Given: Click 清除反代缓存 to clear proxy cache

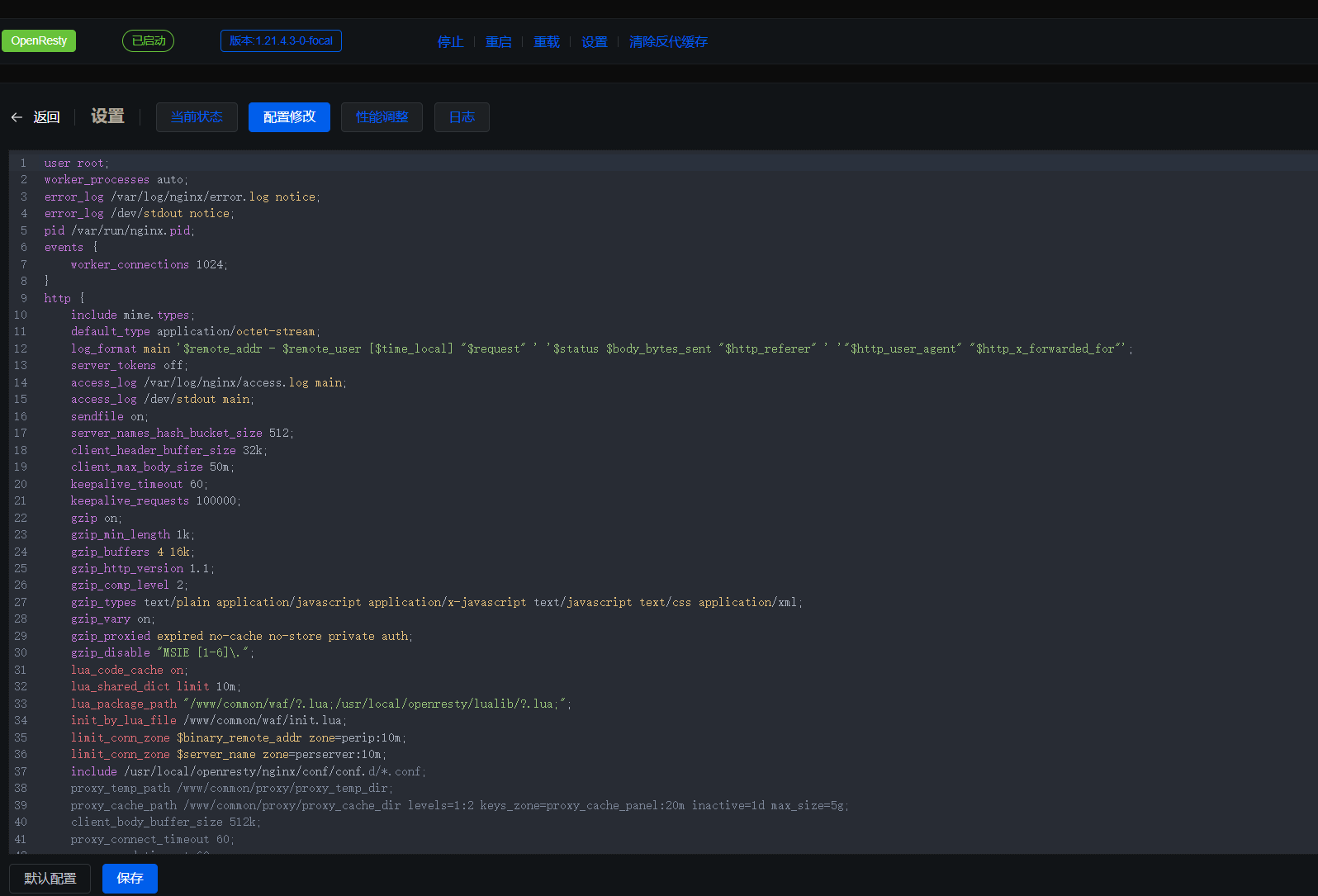Looking at the screenshot, I should 668,42.
